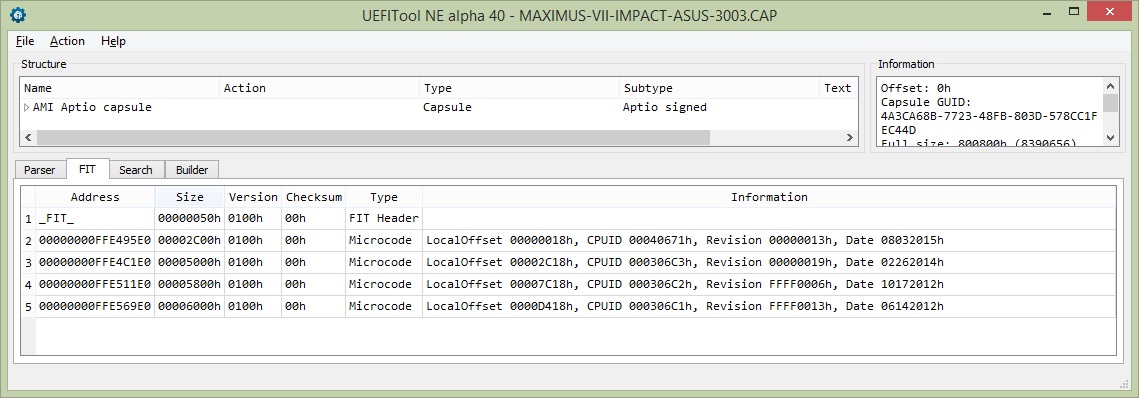The image size is (1139, 398).
Task: Select address 00000000FFE569E0 cell
Action: [x=95, y=306]
